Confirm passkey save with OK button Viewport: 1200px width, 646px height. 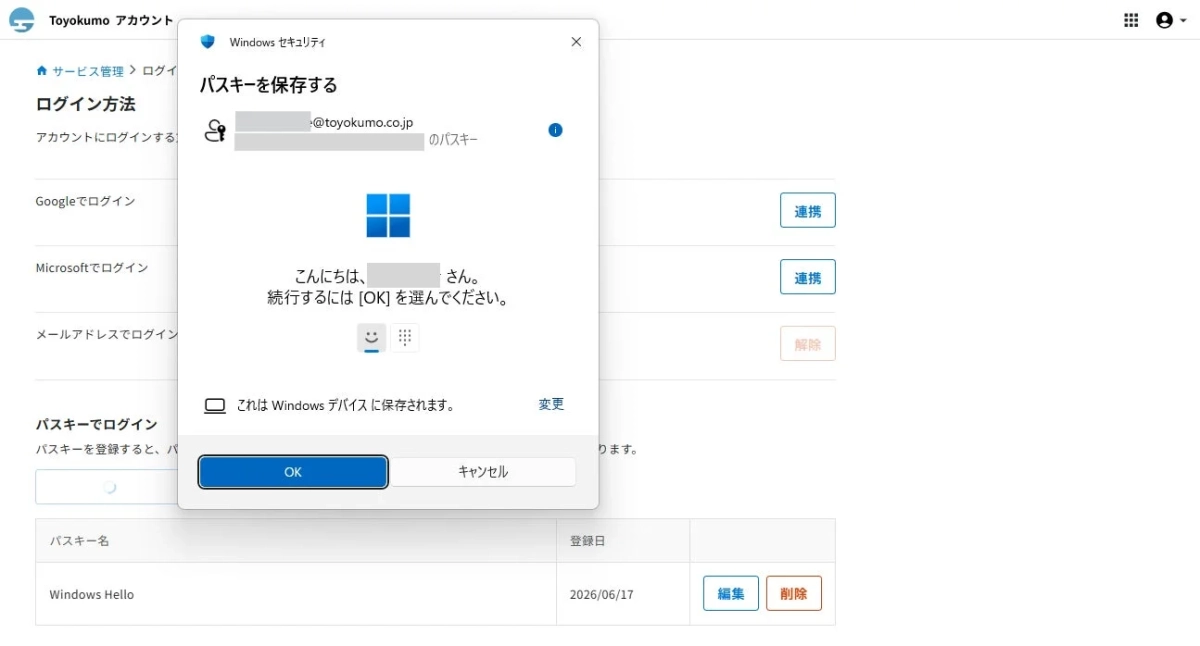(293, 472)
